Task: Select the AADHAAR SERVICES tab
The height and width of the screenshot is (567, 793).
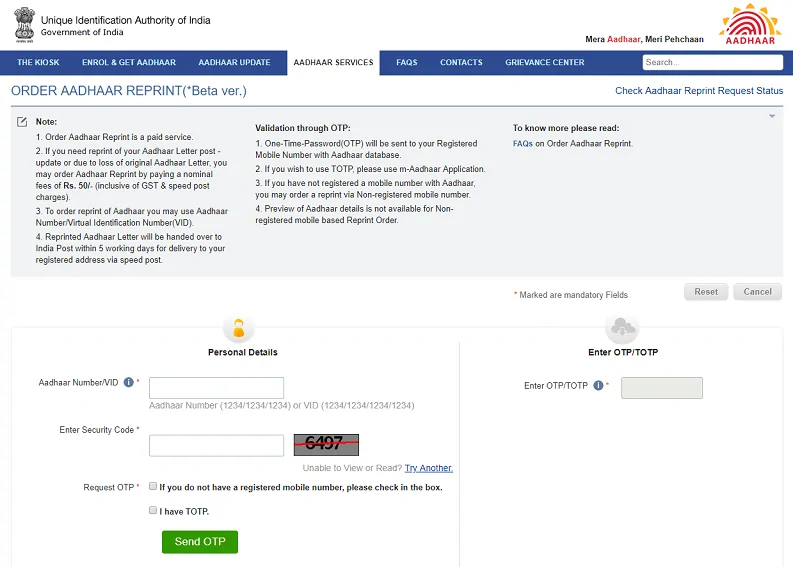Action: click(x=333, y=63)
